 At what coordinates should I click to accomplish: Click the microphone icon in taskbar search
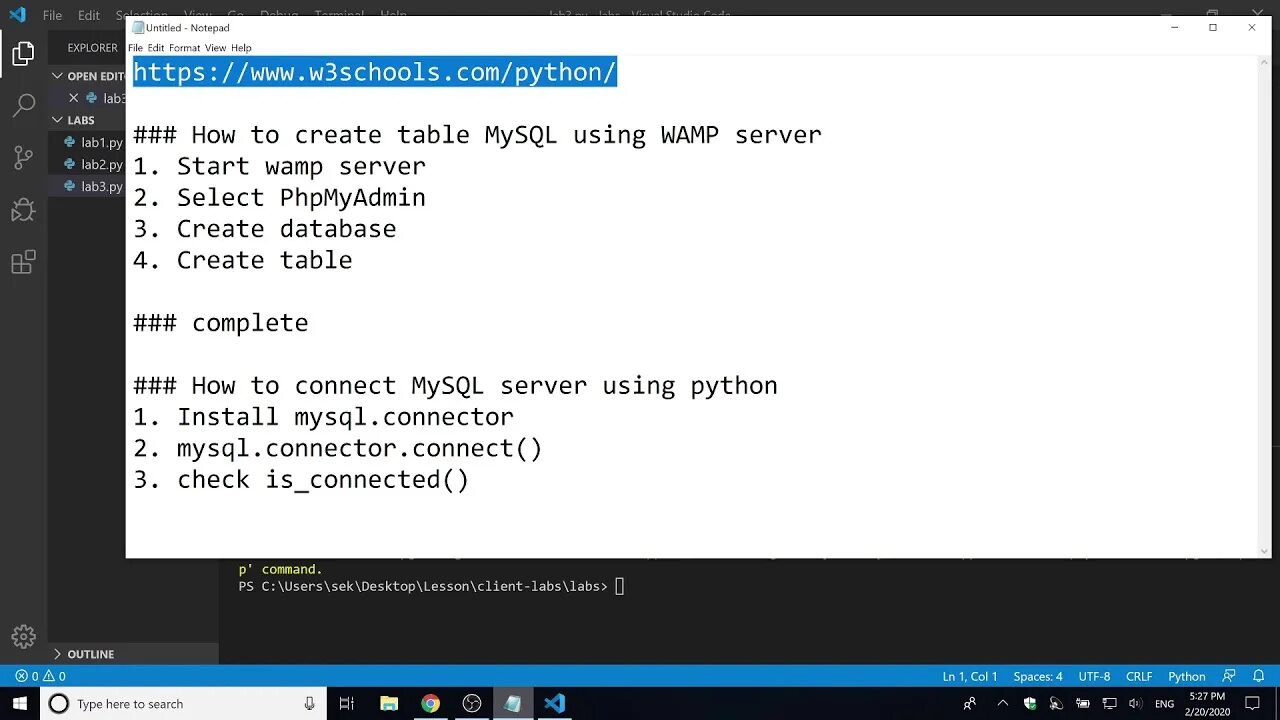pyautogui.click(x=310, y=704)
